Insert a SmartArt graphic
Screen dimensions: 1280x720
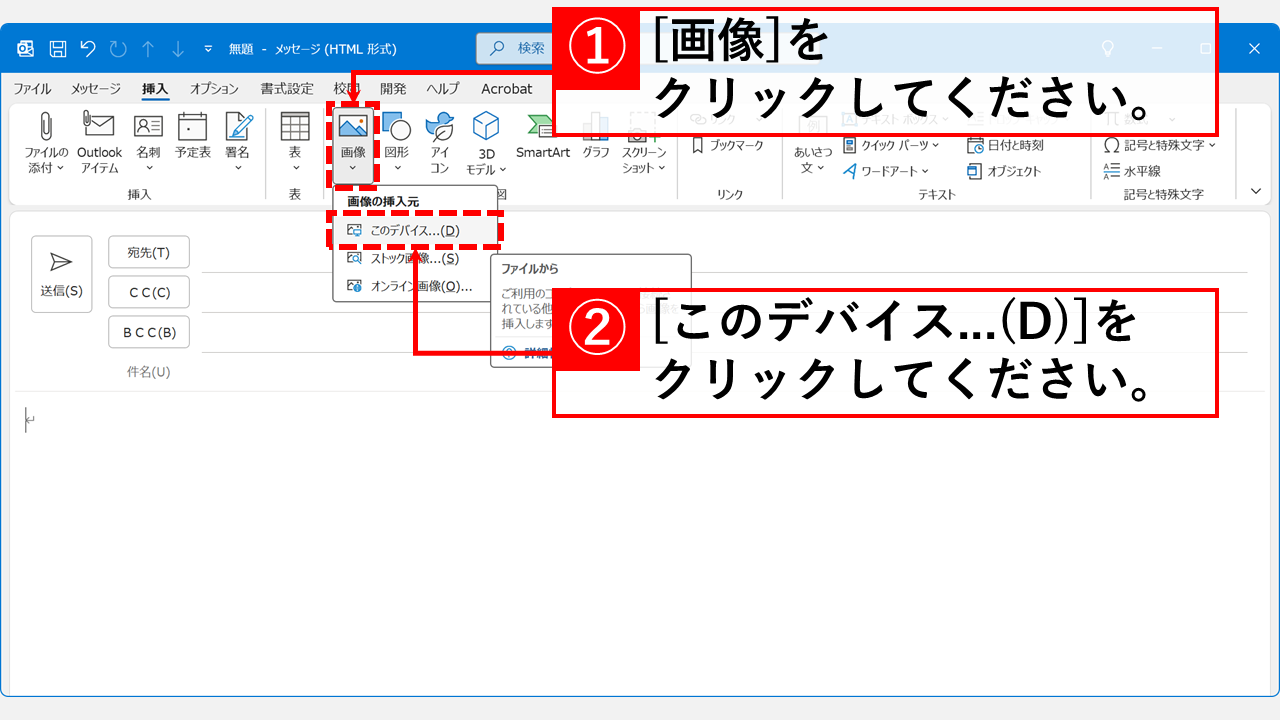point(542,127)
